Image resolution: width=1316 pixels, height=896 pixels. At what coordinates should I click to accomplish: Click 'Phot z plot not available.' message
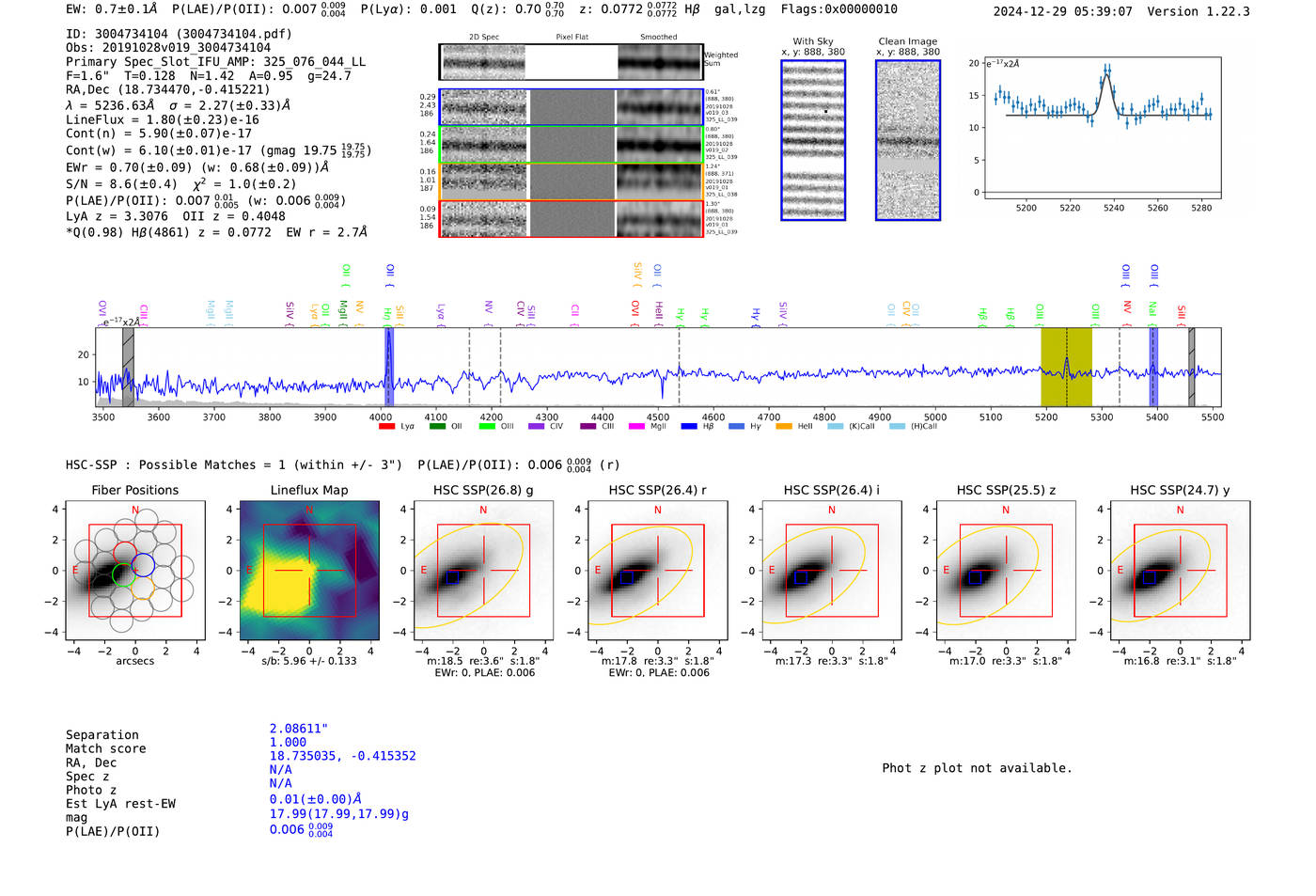click(x=977, y=768)
